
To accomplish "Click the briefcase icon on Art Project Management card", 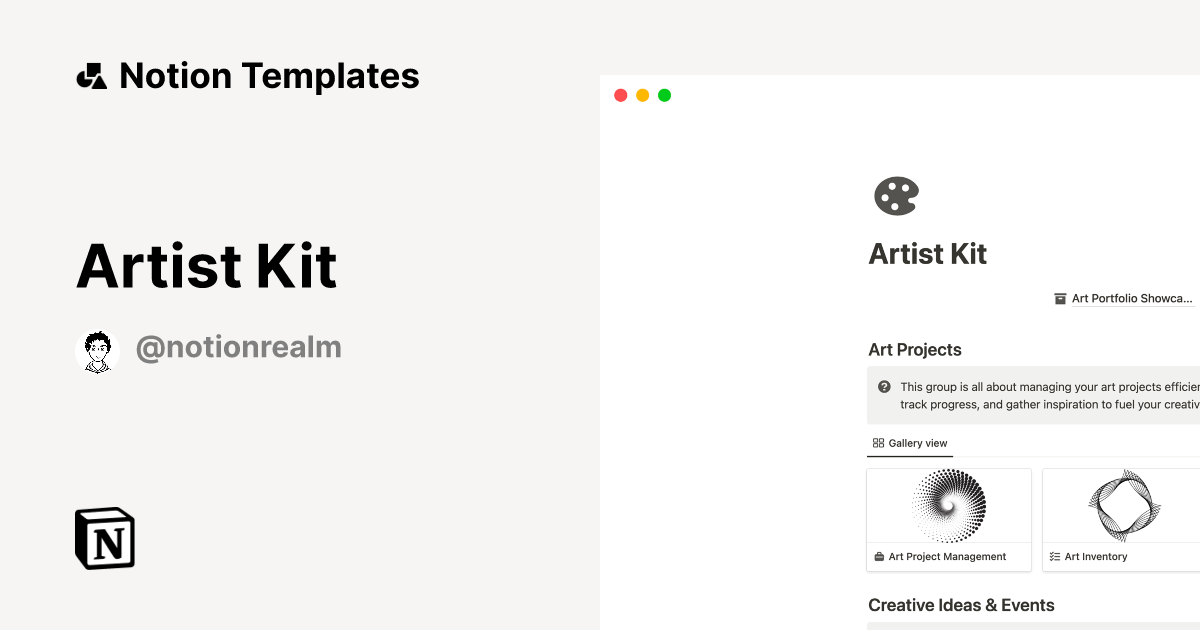I will click(x=878, y=556).
